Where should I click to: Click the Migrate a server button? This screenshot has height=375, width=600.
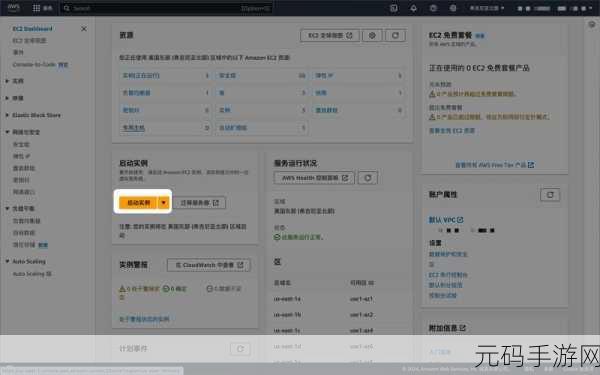point(199,203)
